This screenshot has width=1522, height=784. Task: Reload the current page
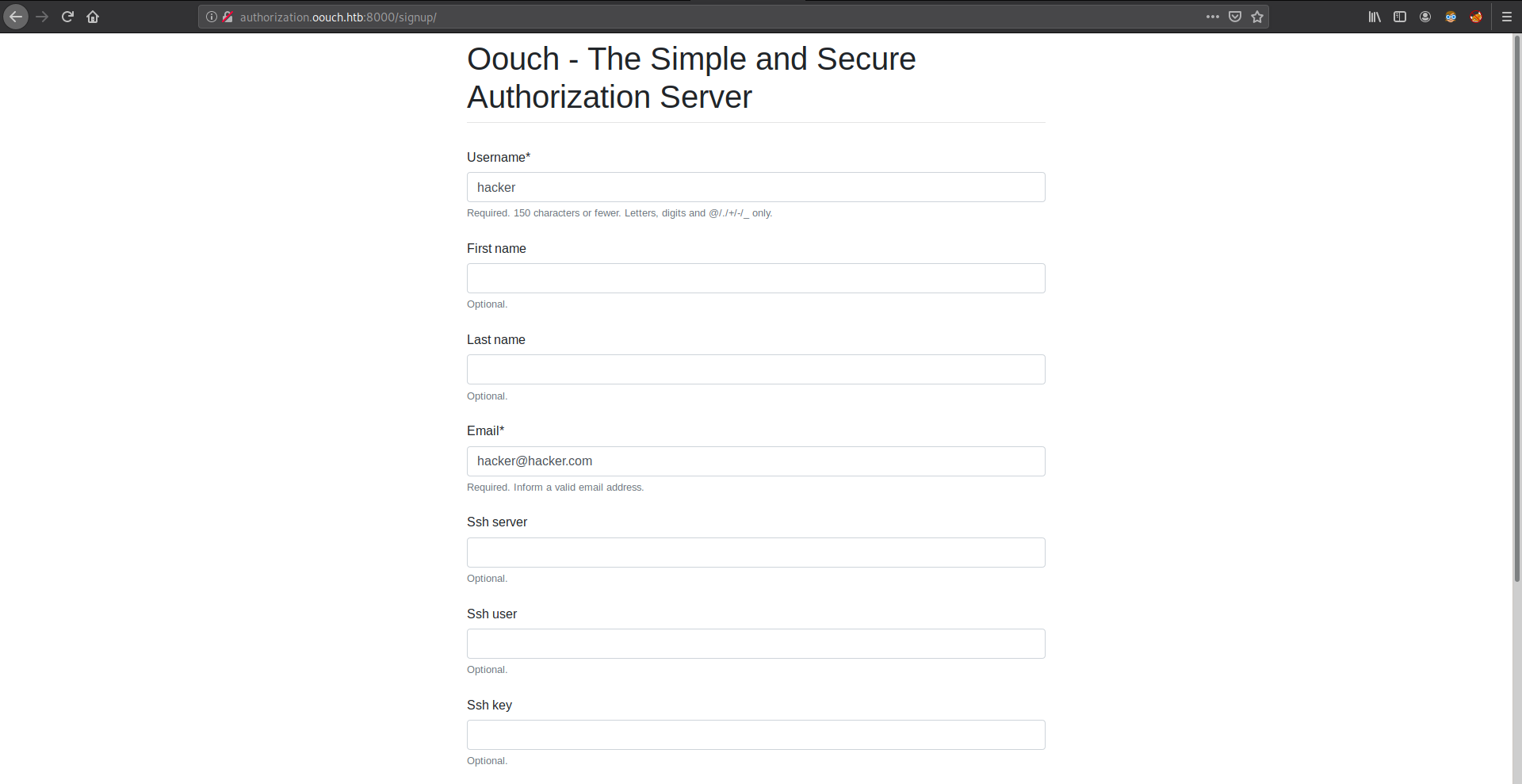coord(67,17)
